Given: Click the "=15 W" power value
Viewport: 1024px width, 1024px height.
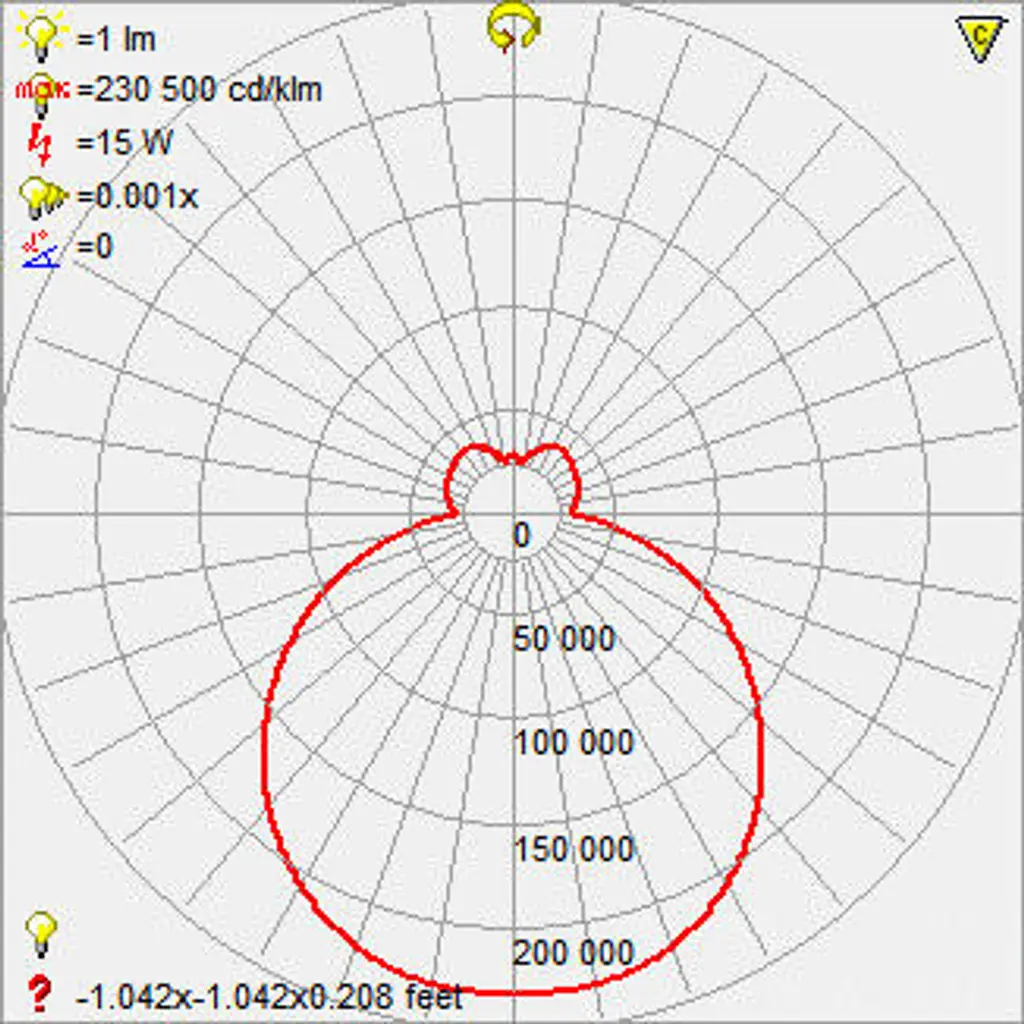Looking at the screenshot, I should 124,143.
